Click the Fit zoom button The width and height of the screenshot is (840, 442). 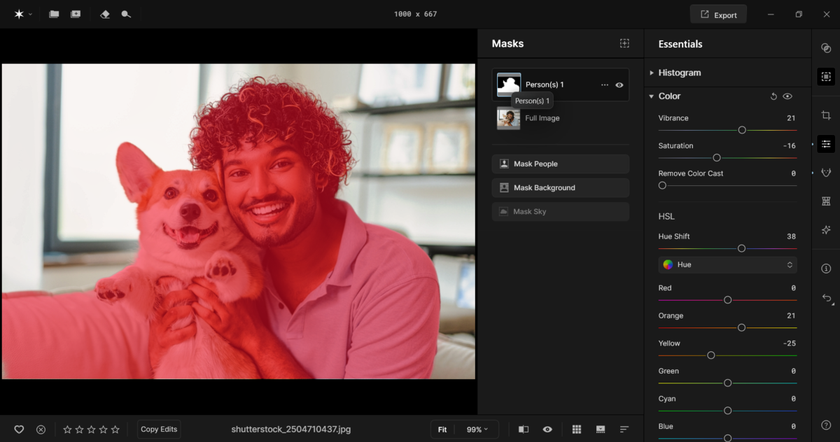click(442, 429)
